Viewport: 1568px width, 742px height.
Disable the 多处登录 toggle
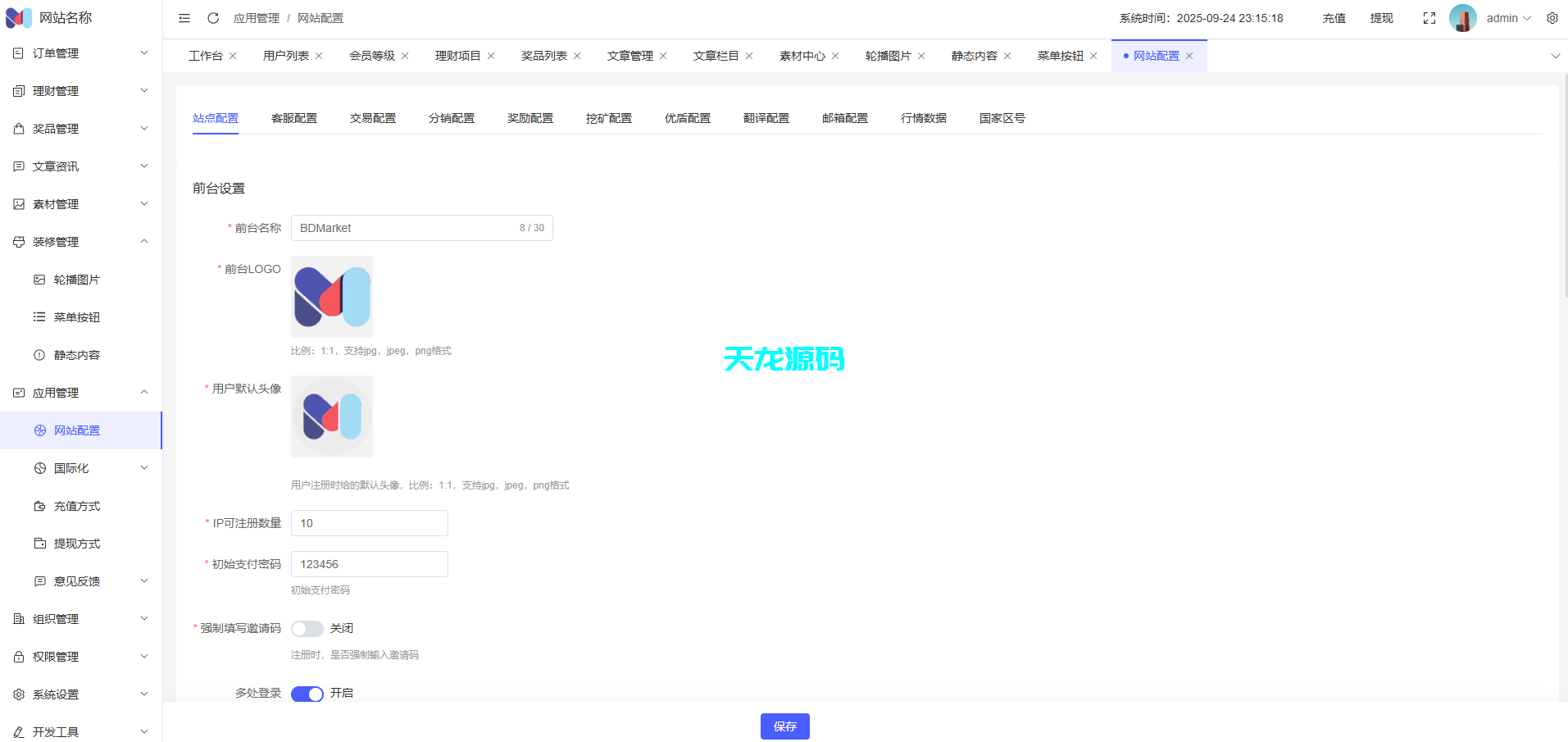tap(307, 693)
